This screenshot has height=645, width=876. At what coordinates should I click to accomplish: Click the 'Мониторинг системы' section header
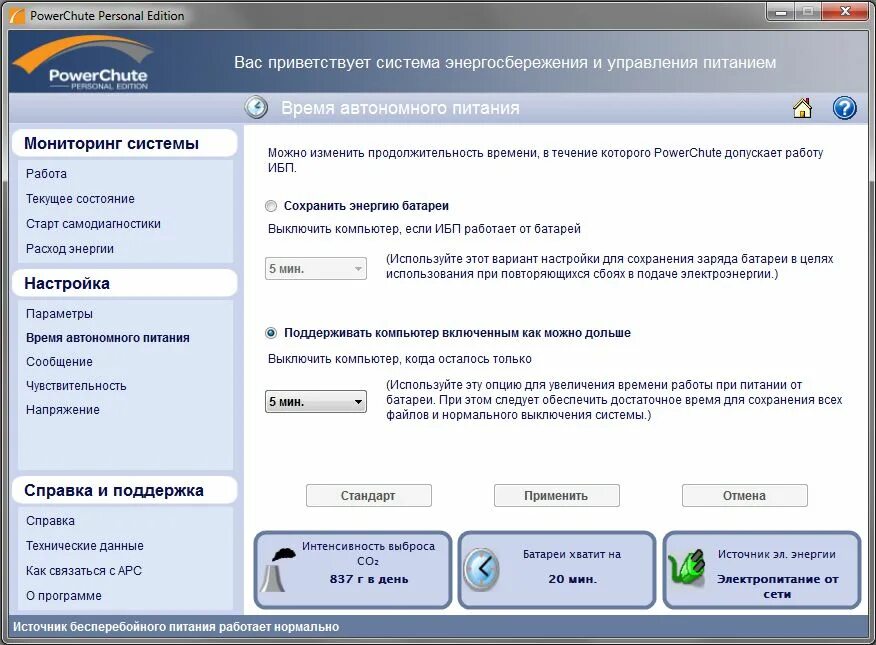click(x=125, y=144)
